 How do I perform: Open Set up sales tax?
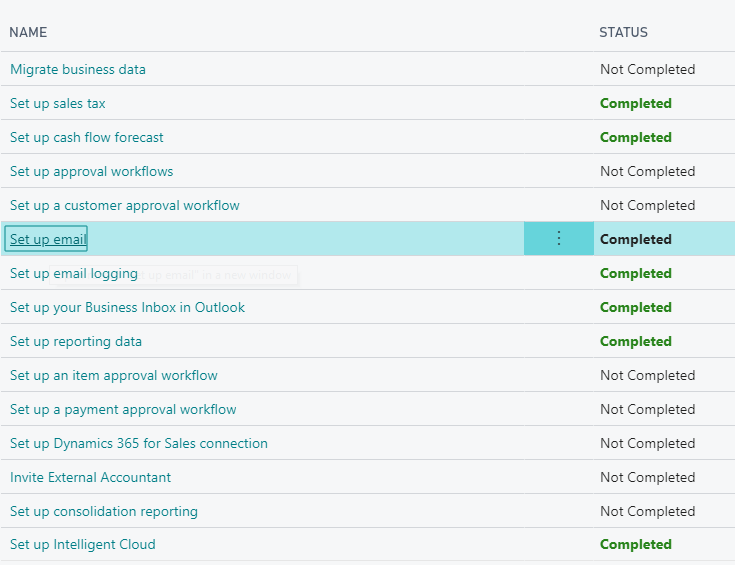click(58, 104)
